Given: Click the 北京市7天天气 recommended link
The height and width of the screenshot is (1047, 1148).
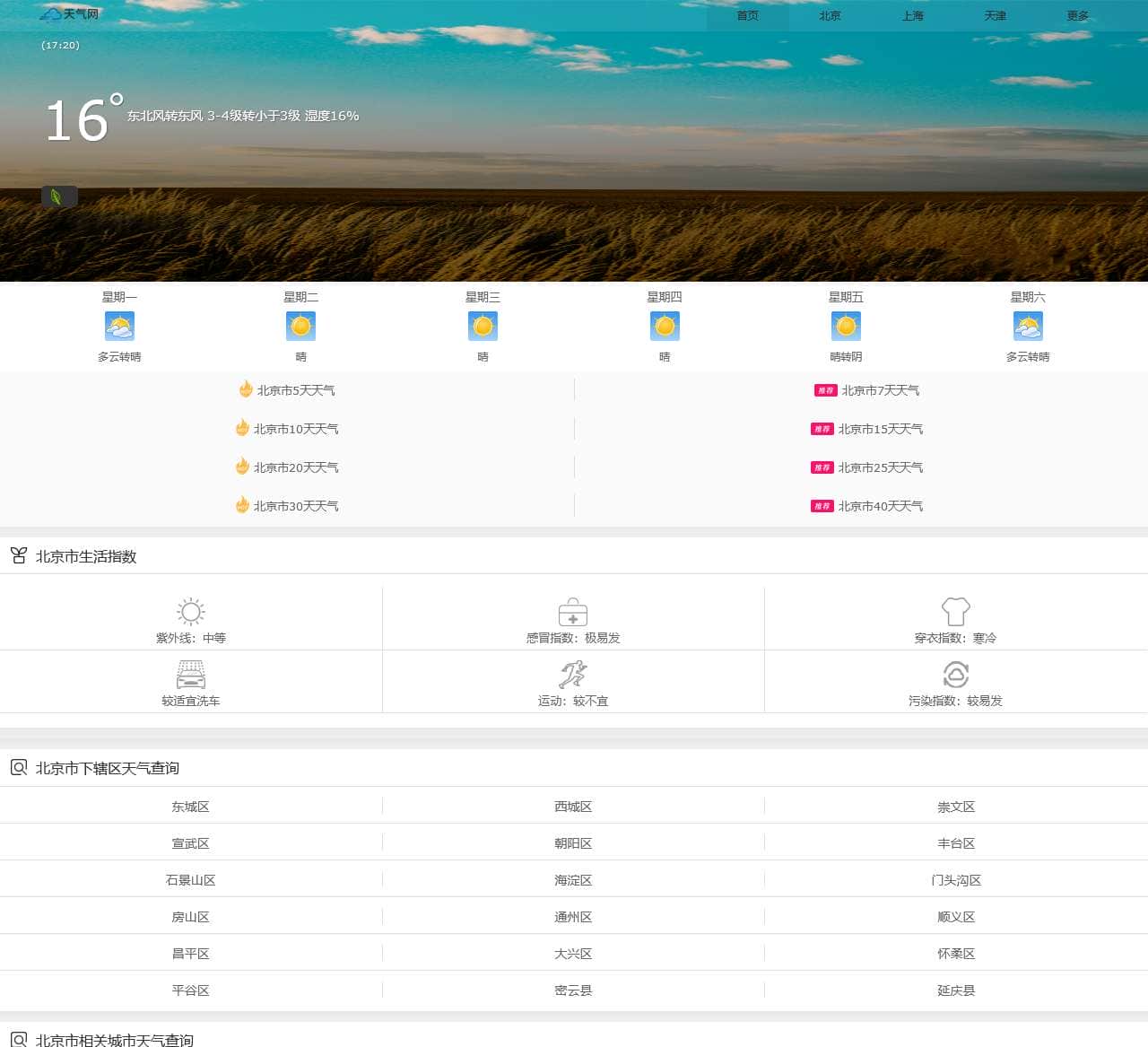Looking at the screenshot, I should 880,390.
